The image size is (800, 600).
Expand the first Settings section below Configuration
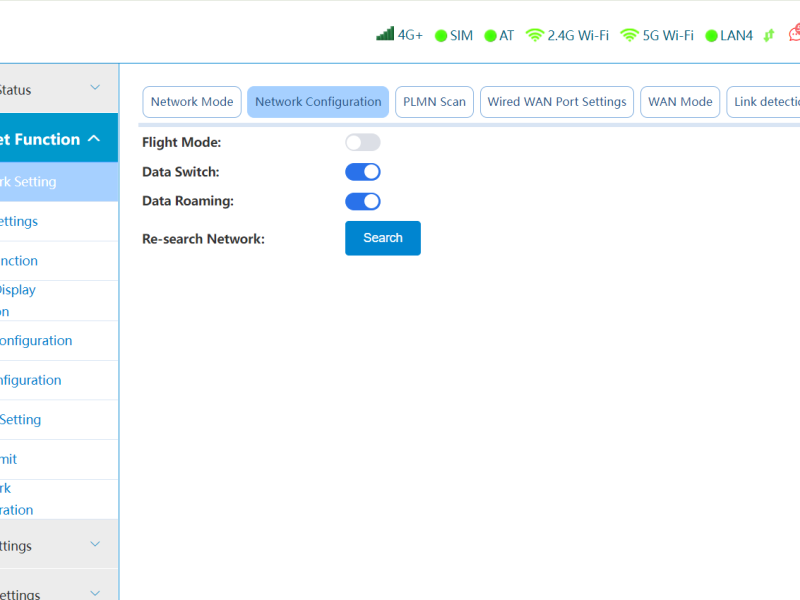95,545
